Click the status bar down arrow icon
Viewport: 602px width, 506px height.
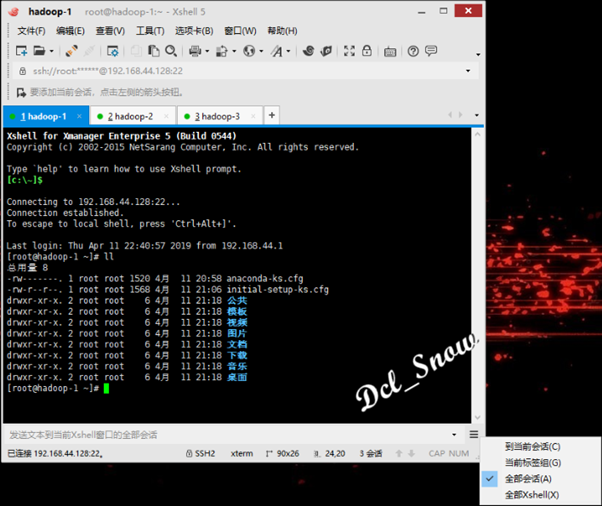(412, 453)
